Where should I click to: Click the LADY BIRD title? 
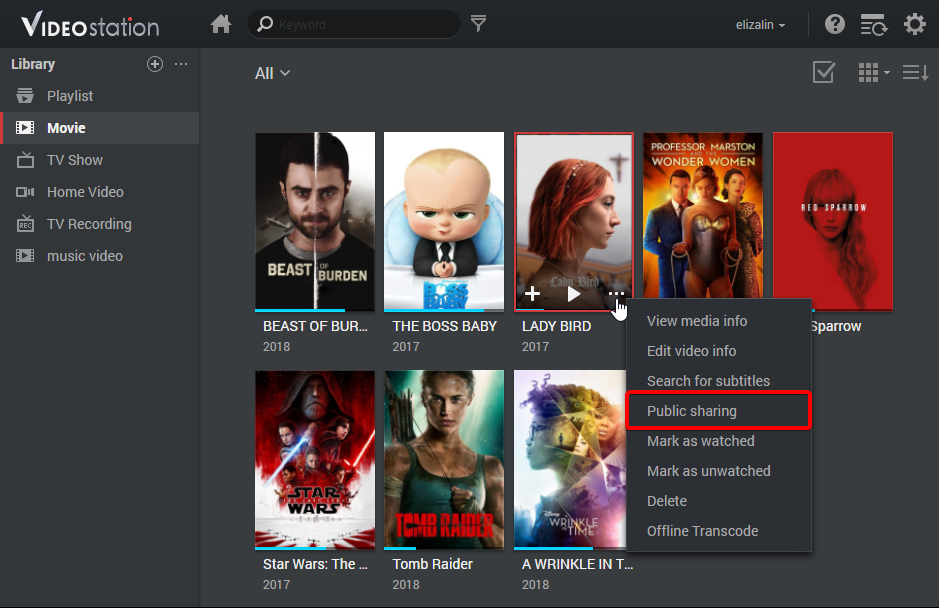pos(556,326)
